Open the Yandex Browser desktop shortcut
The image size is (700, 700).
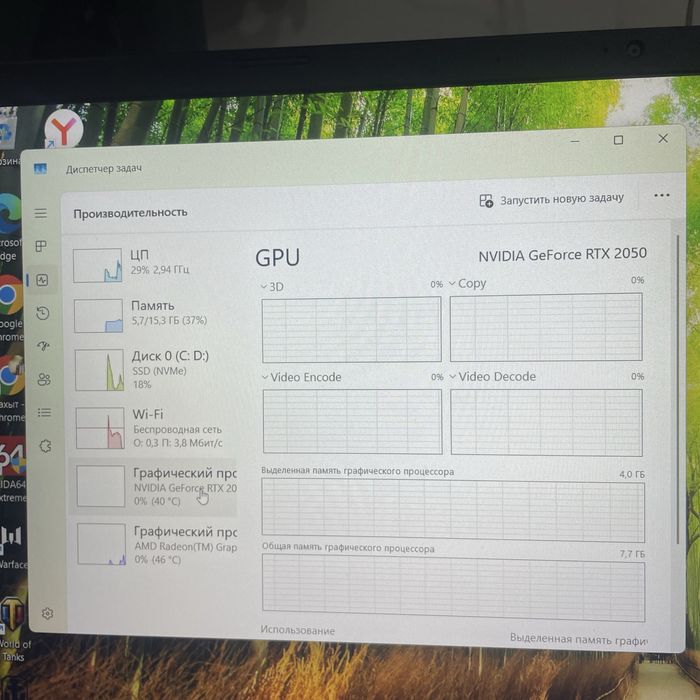point(64,129)
